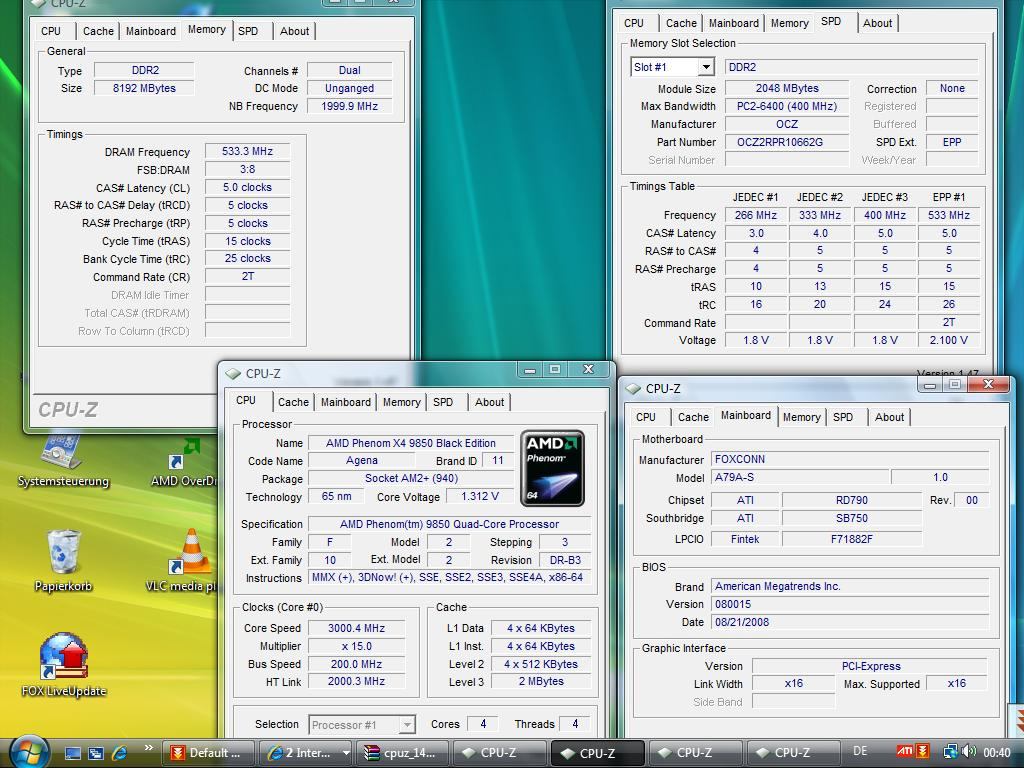1024x768 pixels.
Task: Switch to Memory tab in processor window
Action: (x=401, y=402)
